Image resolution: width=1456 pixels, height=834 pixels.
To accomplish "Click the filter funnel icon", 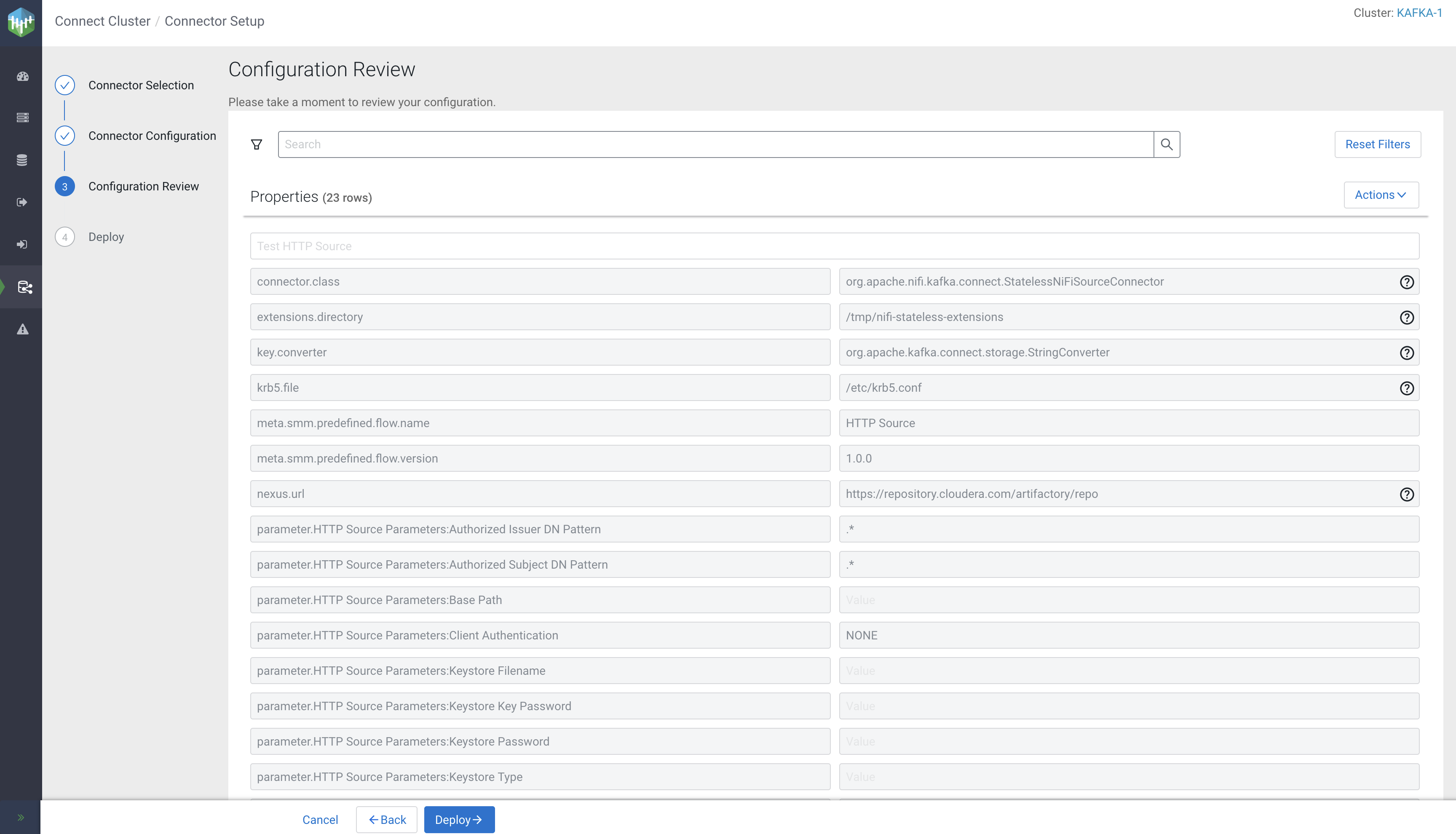I will click(257, 144).
